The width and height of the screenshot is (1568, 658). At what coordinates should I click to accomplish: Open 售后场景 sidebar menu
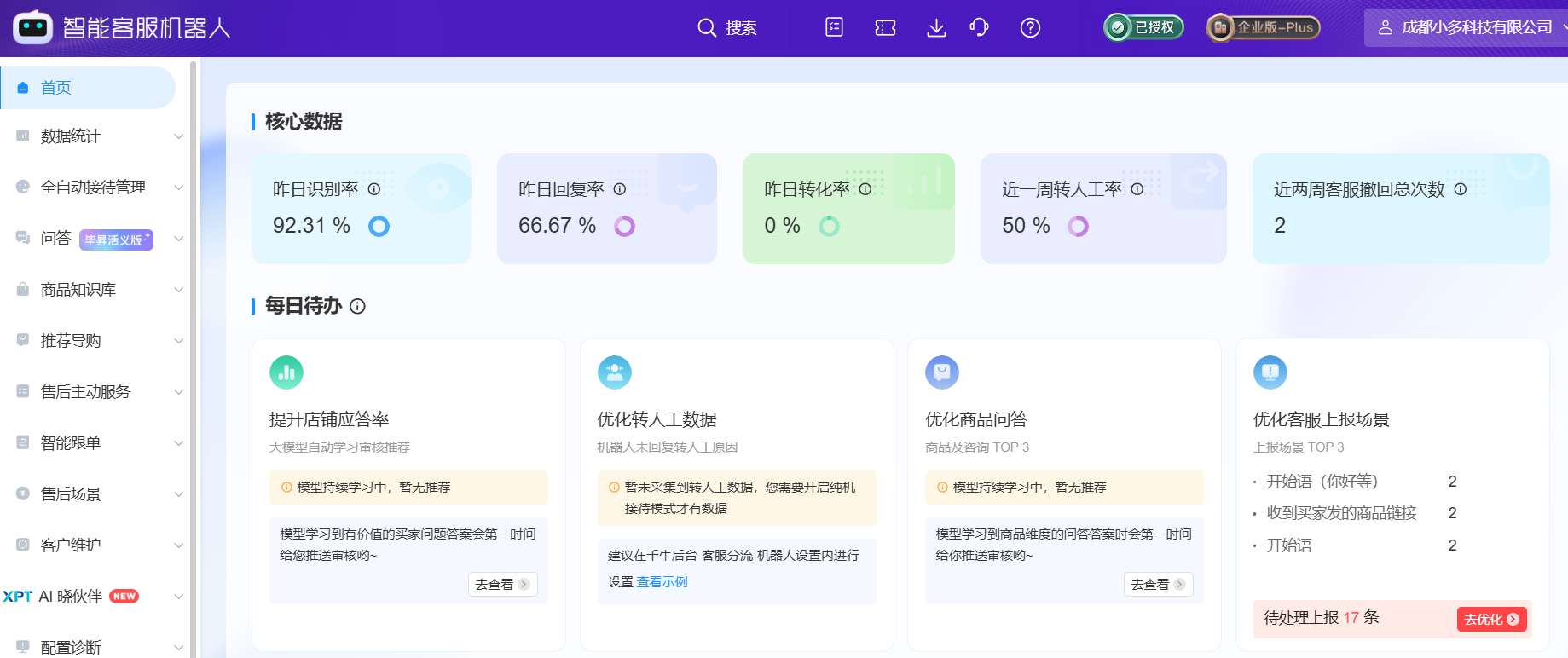(x=94, y=494)
